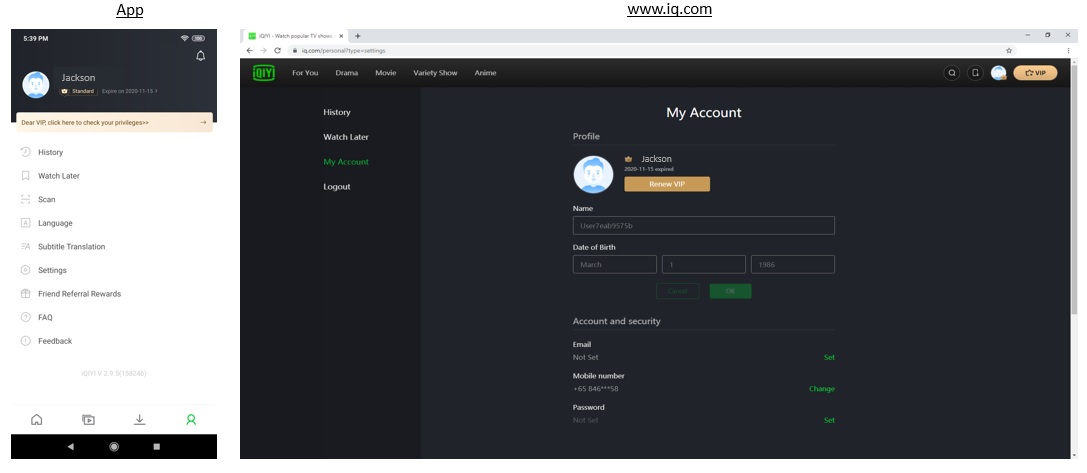Open History in the app menu
1087x473 pixels.
tap(50, 152)
